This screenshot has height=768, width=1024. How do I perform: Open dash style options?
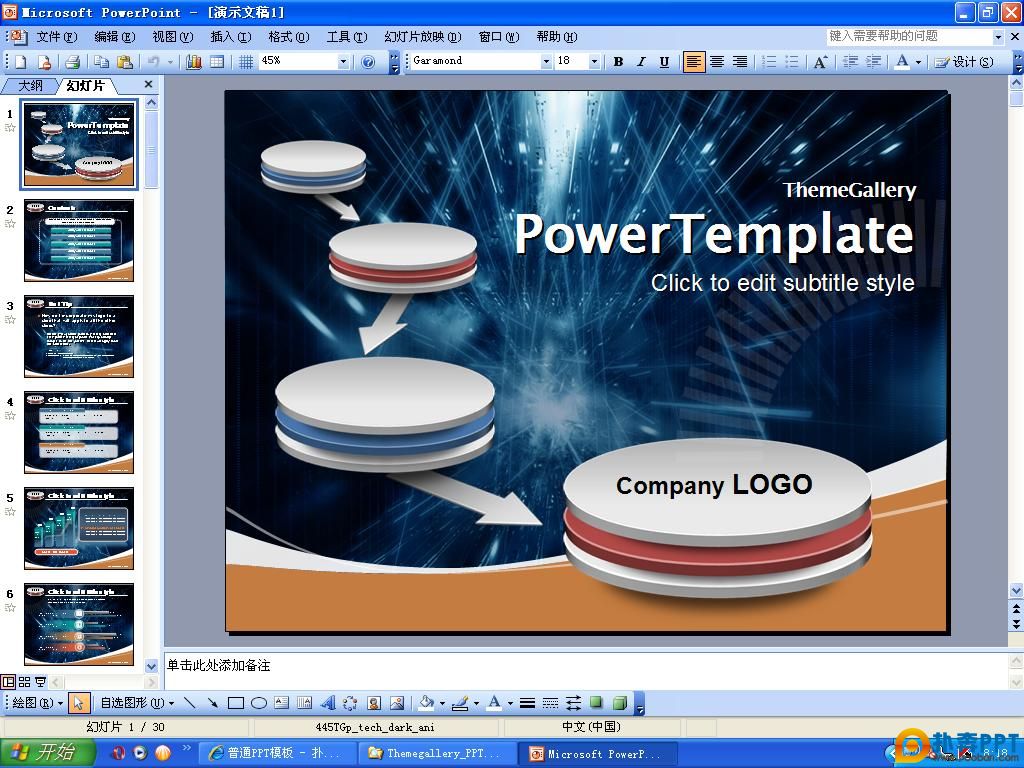click(551, 703)
